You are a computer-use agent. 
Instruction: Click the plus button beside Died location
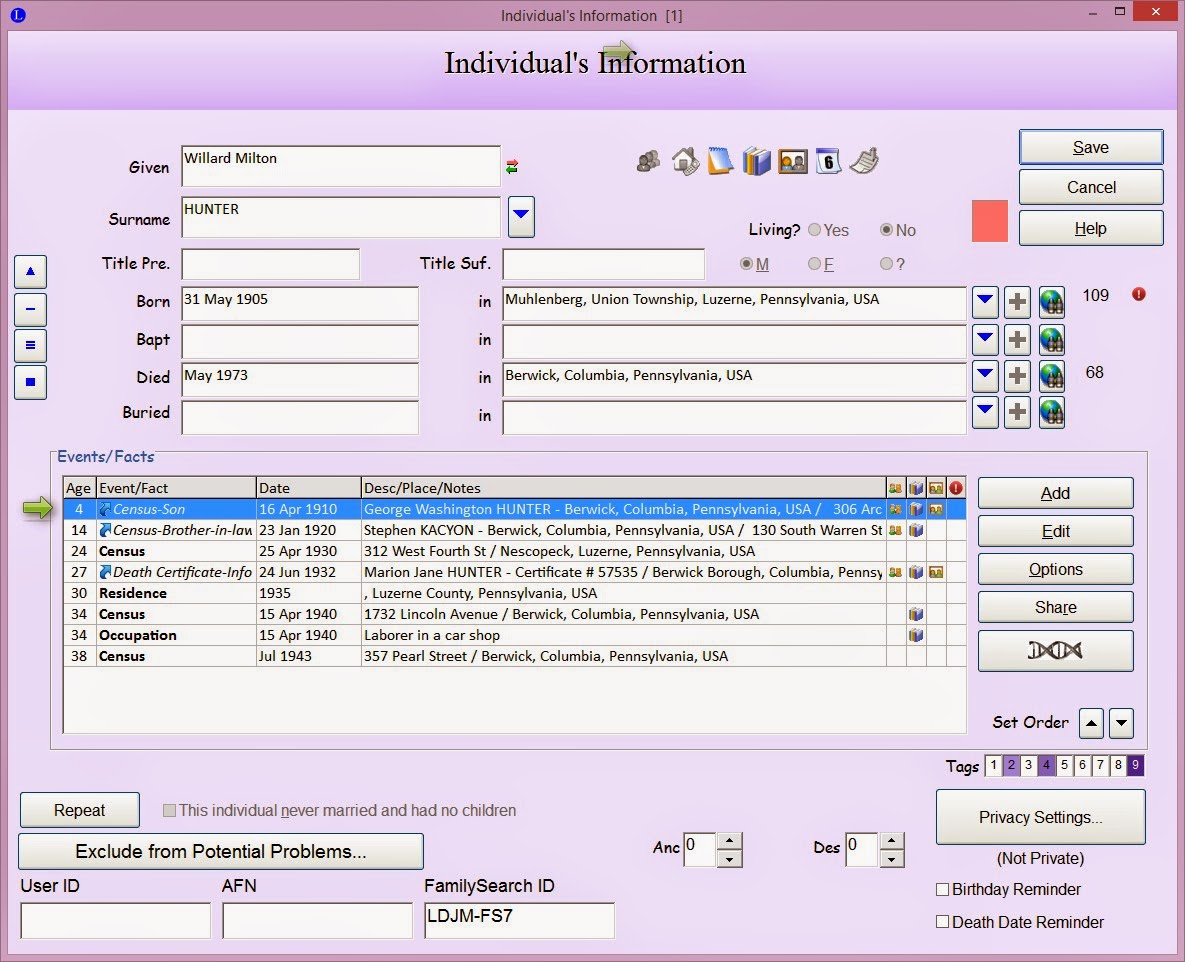pos(1017,377)
